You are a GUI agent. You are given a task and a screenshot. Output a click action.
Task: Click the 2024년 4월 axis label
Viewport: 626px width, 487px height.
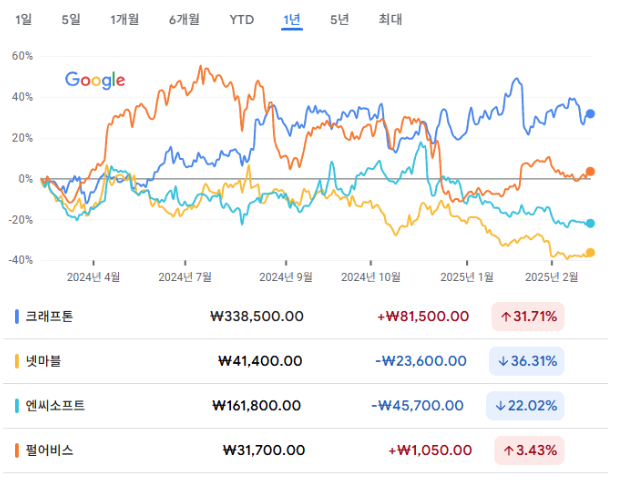(x=93, y=277)
